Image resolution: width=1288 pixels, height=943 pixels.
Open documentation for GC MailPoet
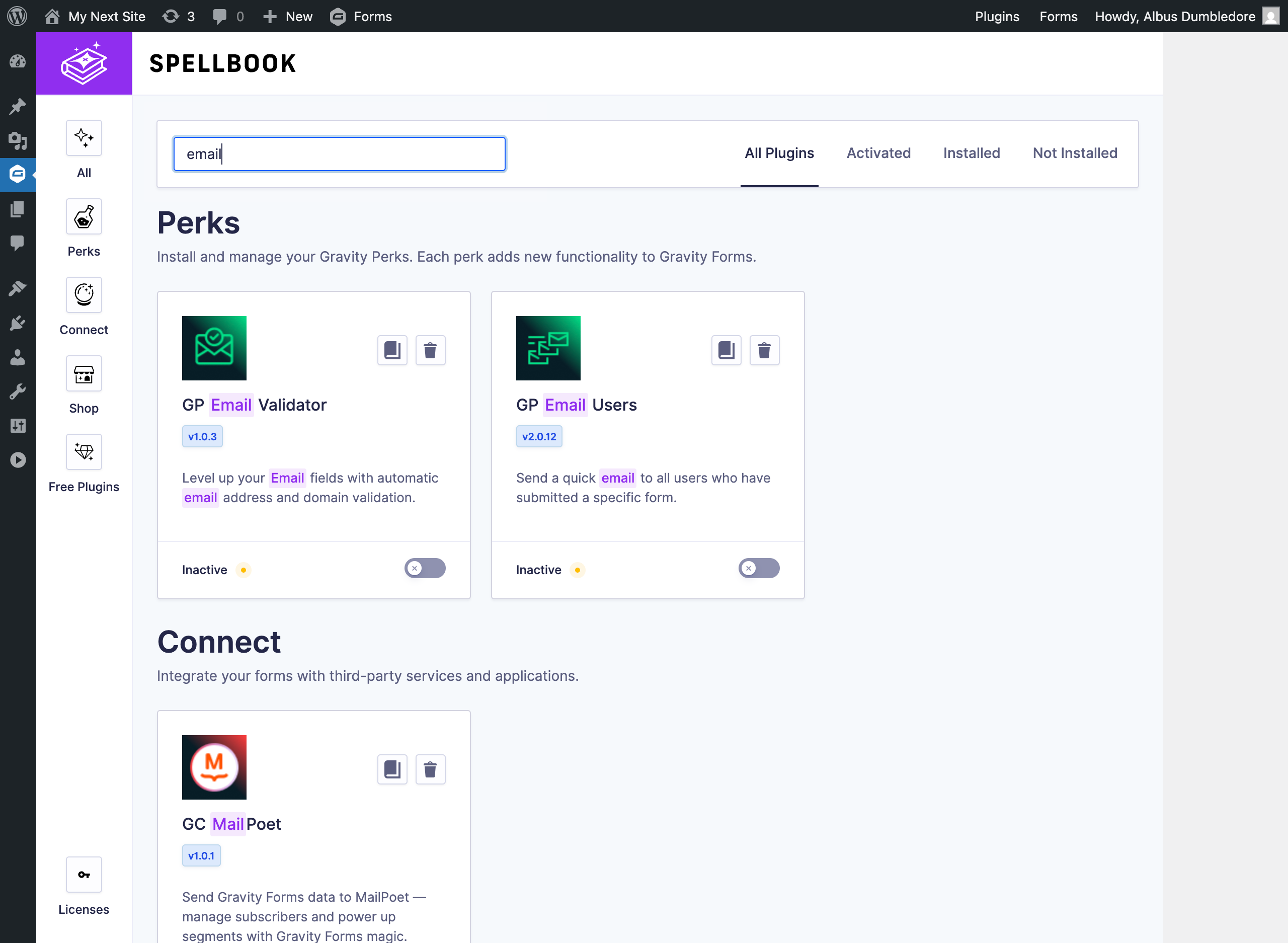point(392,769)
